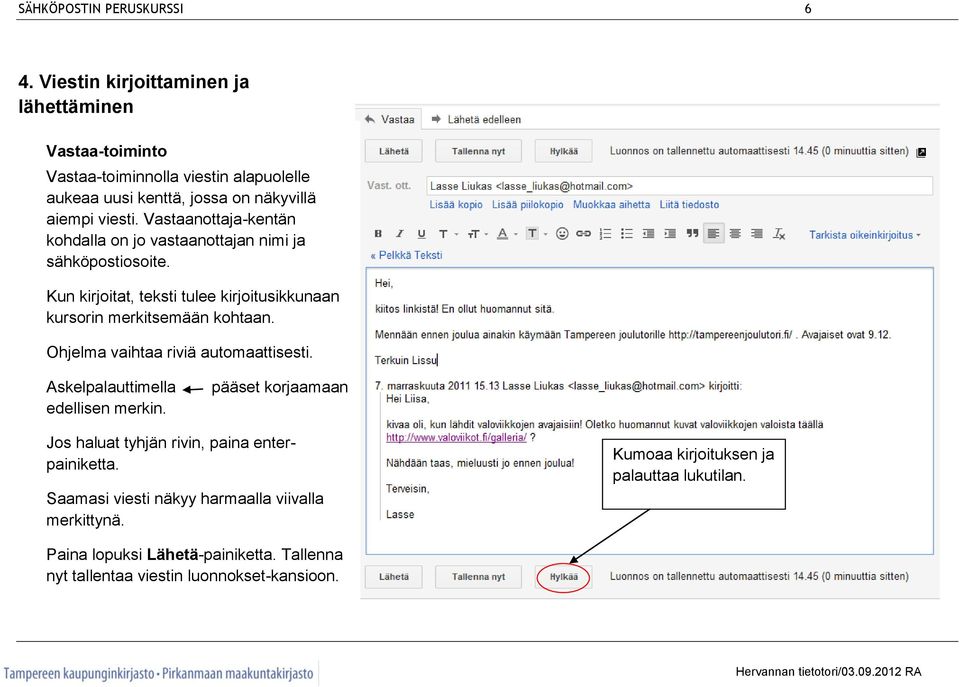
Task: Click the top draft saved status text
Action: click(759, 151)
